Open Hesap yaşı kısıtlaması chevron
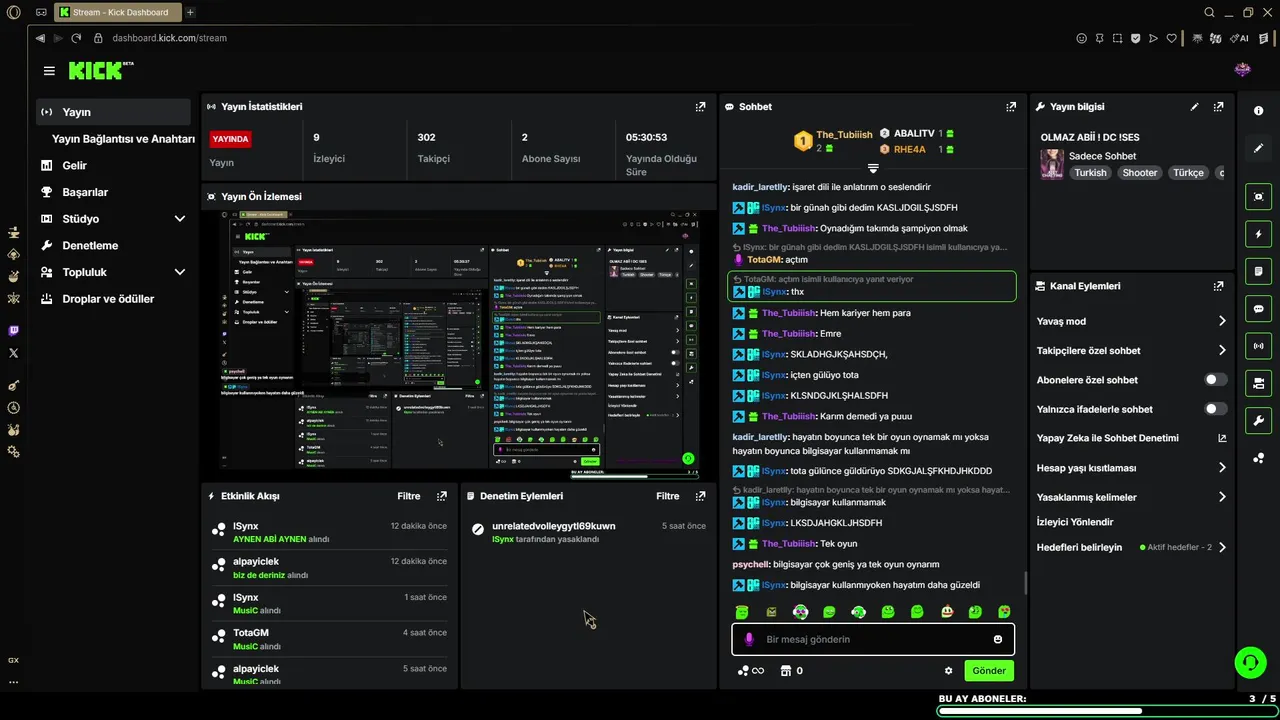This screenshot has width=1280, height=720. click(1222, 468)
